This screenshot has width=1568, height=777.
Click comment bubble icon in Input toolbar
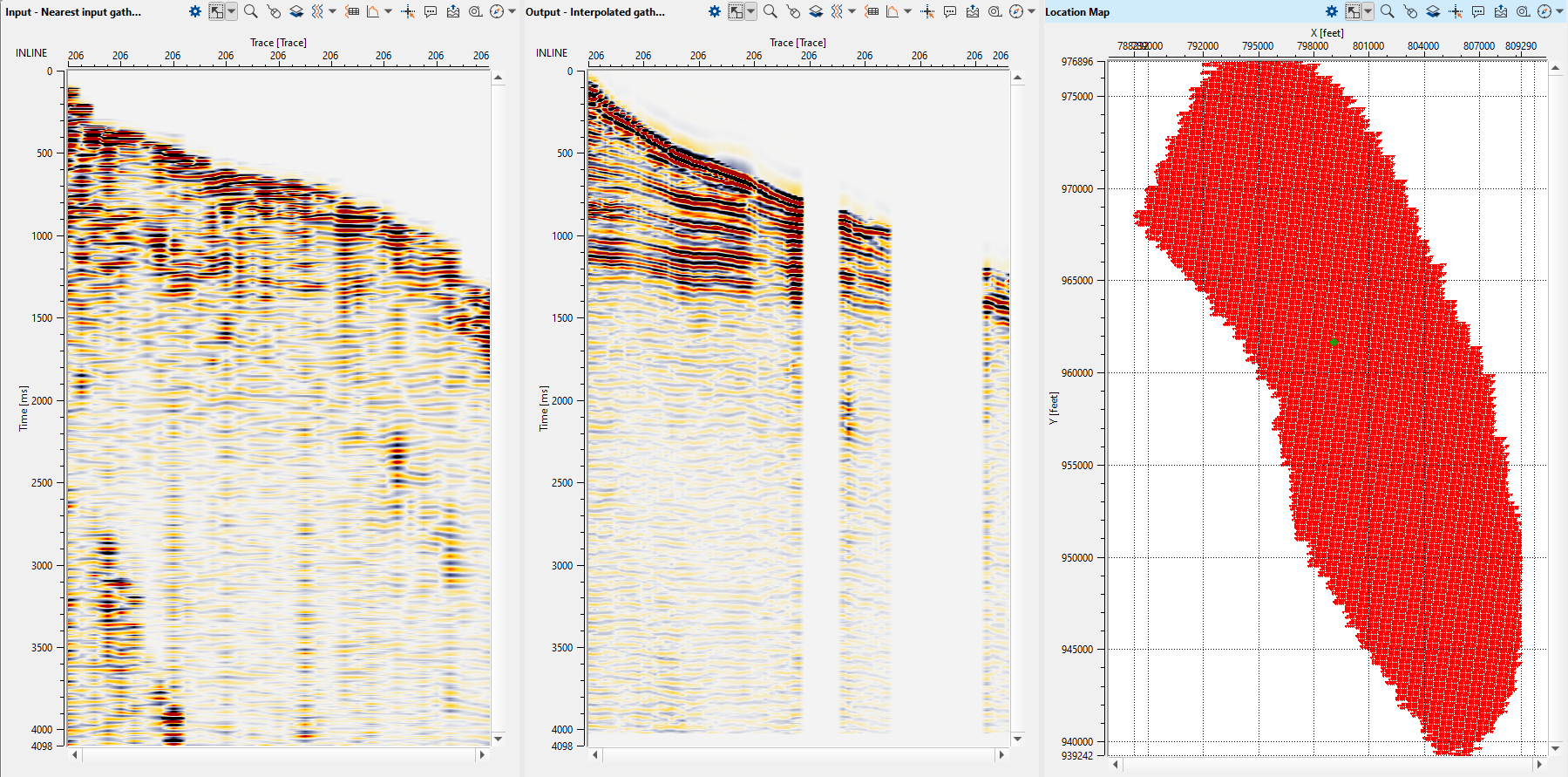point(431,11)
